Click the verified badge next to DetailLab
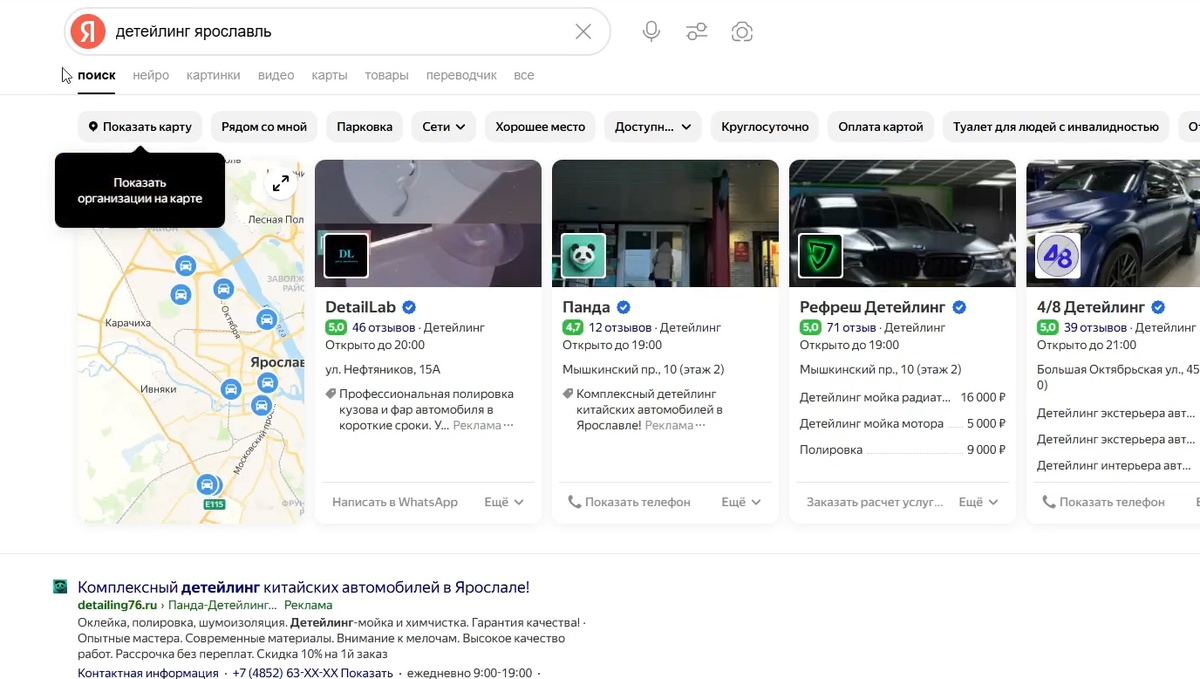 click(x=409, y=307)
